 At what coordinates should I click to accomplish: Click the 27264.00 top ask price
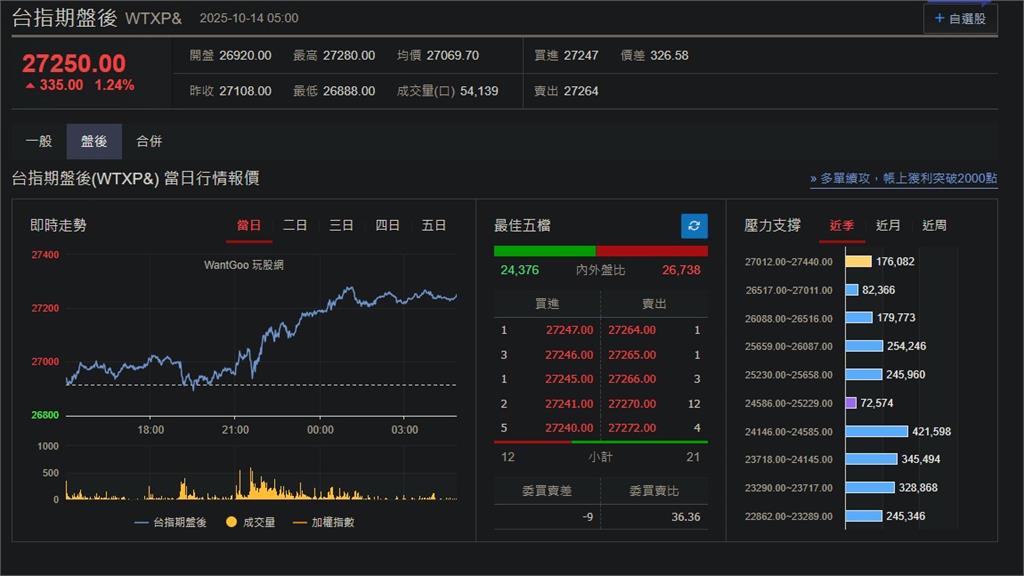click(632, 330)
